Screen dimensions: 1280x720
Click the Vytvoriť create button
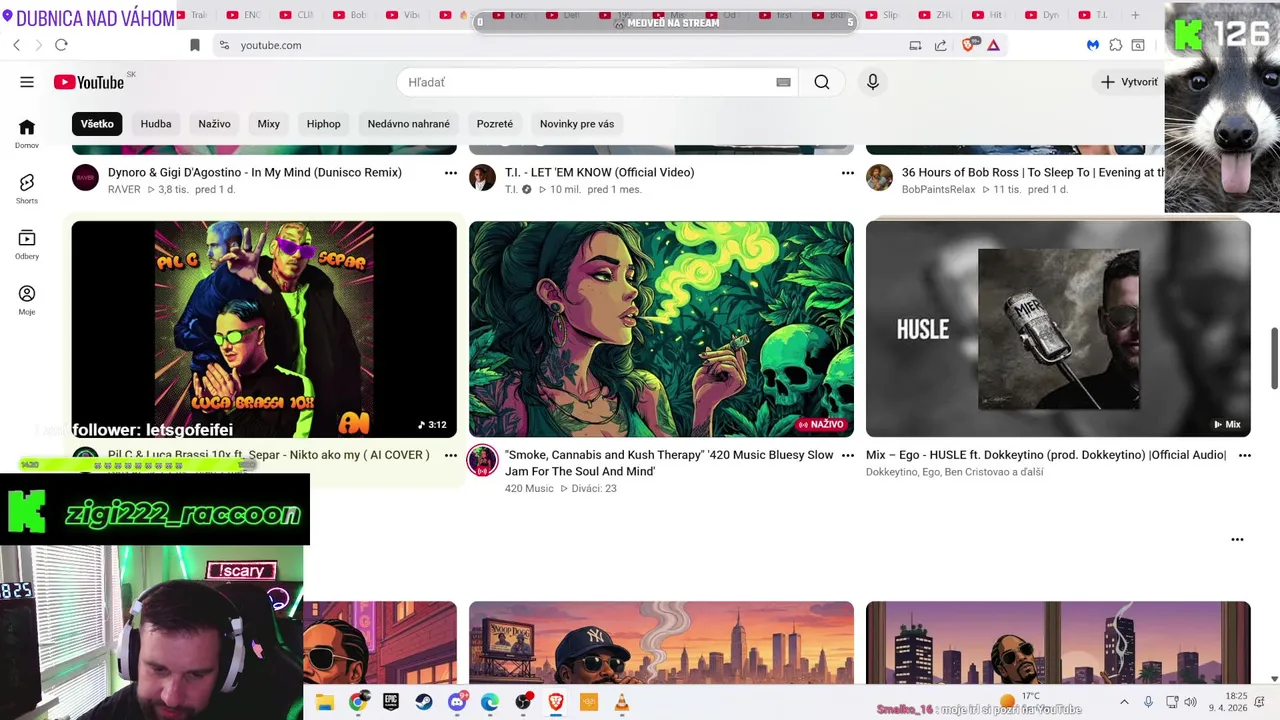1130,82
